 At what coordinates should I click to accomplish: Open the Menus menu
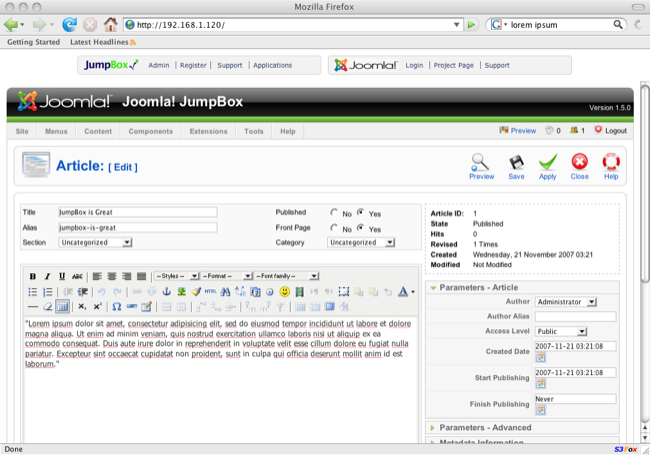tap(56, 131)
